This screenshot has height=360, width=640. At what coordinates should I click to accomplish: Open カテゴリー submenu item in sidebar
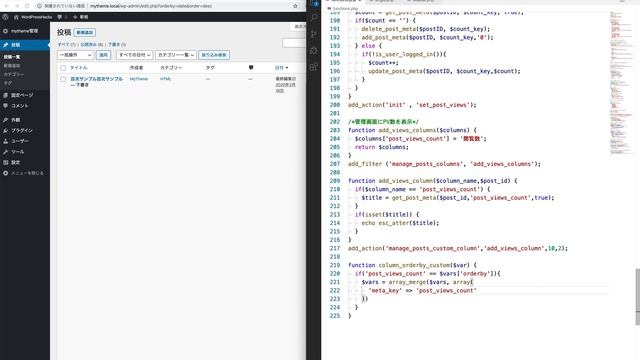coord(14,74)
